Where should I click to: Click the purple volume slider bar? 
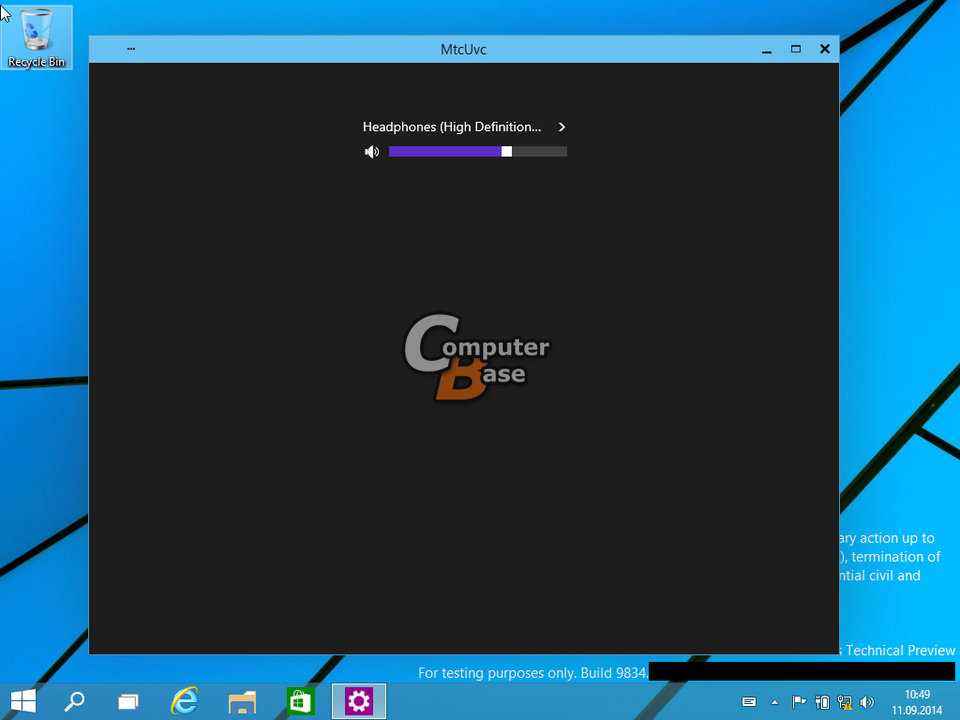445,152
